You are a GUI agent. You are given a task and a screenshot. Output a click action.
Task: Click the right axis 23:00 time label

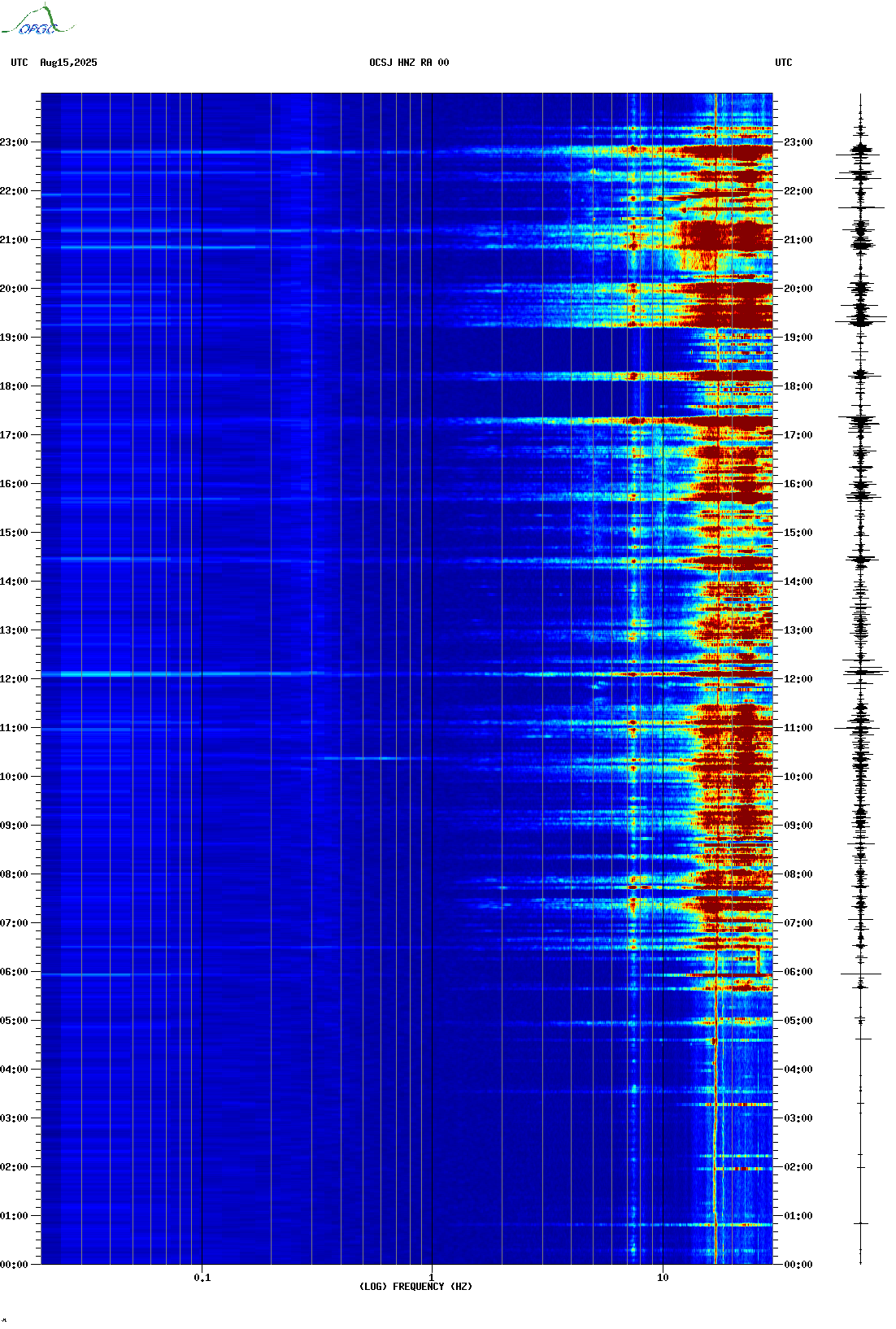[798, 142]
